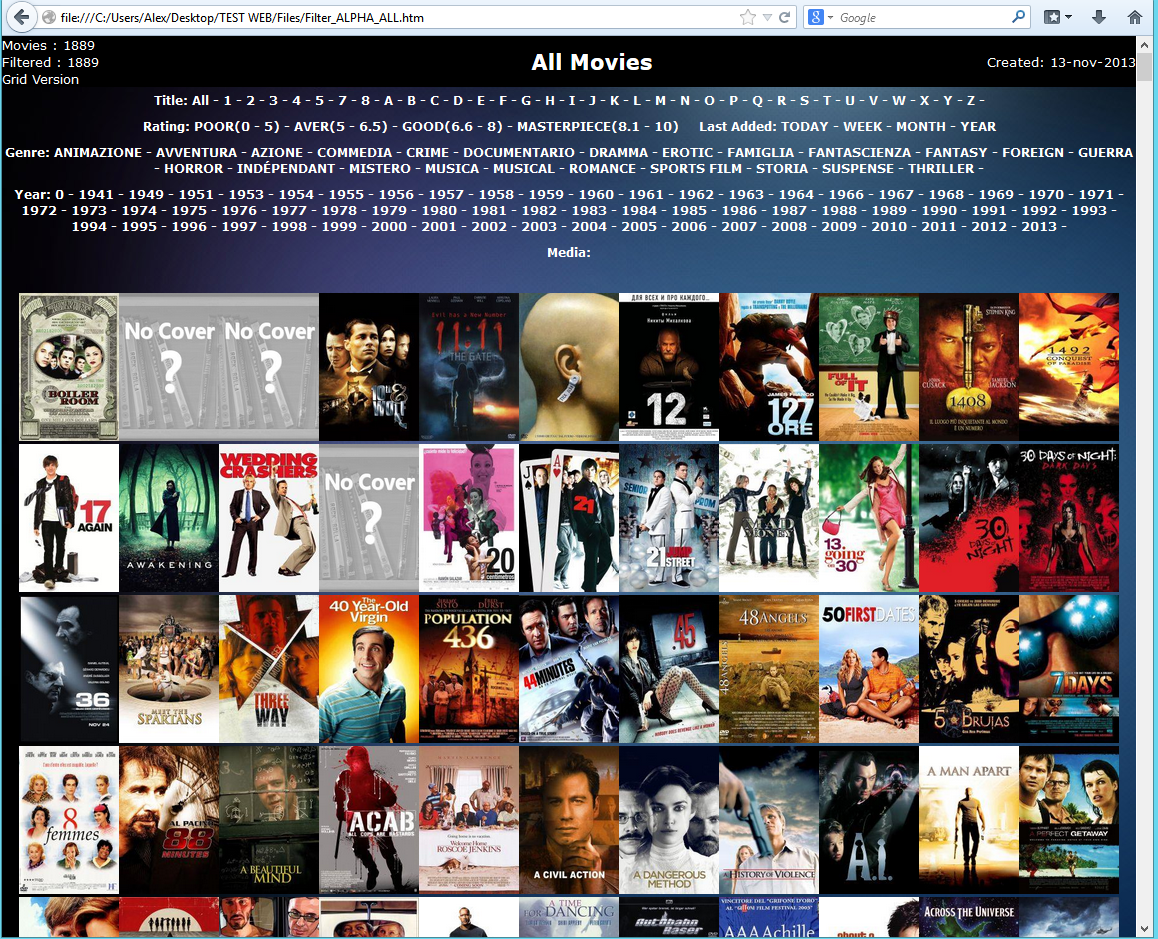The height and width of the screenshot is (939, 1158).
Task: Filter titles by All
Action: pyautogui.click(x=201, y=100)
